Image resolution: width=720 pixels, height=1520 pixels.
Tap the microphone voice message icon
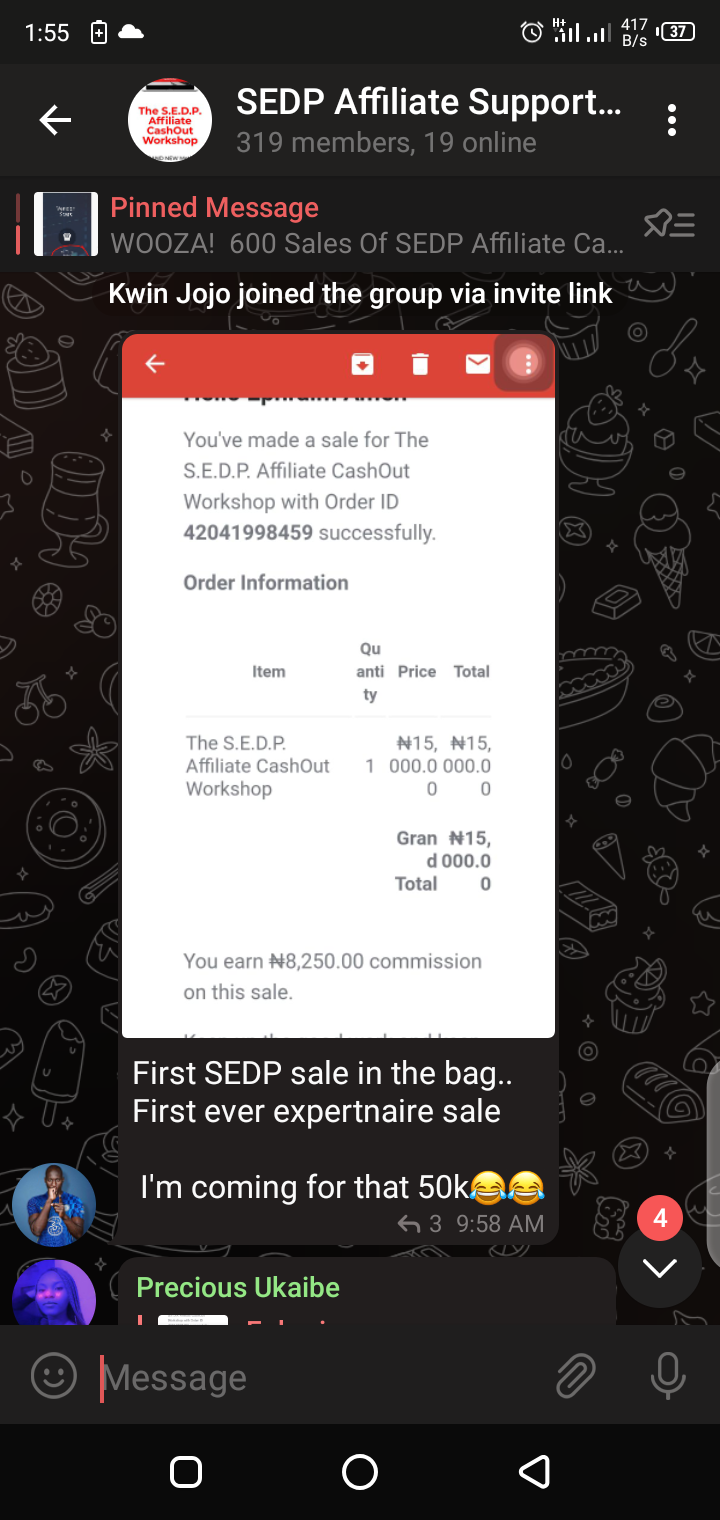click(668, 1376)
